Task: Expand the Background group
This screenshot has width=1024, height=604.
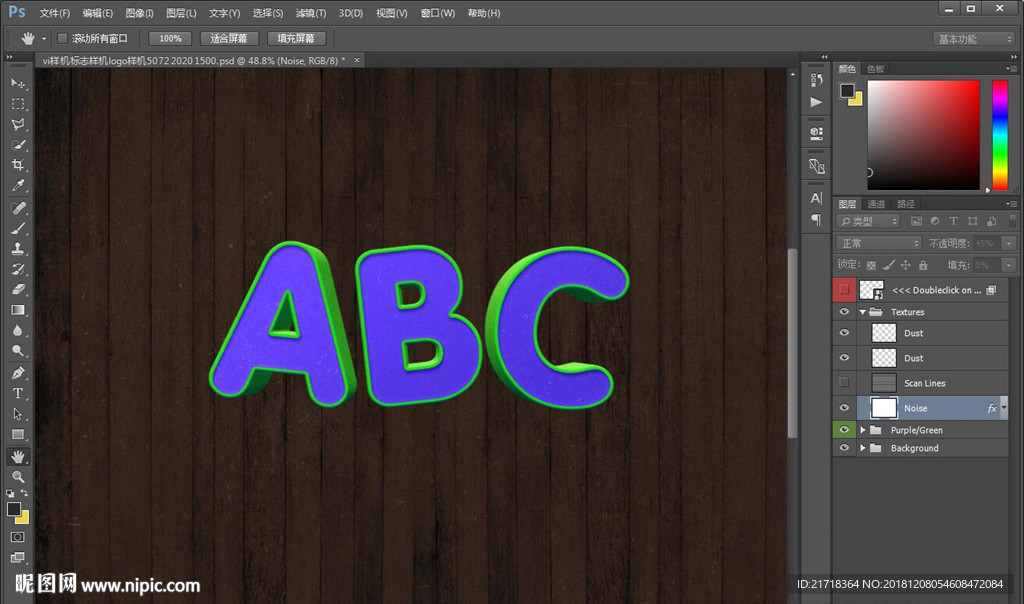Action: pos(863,448)
